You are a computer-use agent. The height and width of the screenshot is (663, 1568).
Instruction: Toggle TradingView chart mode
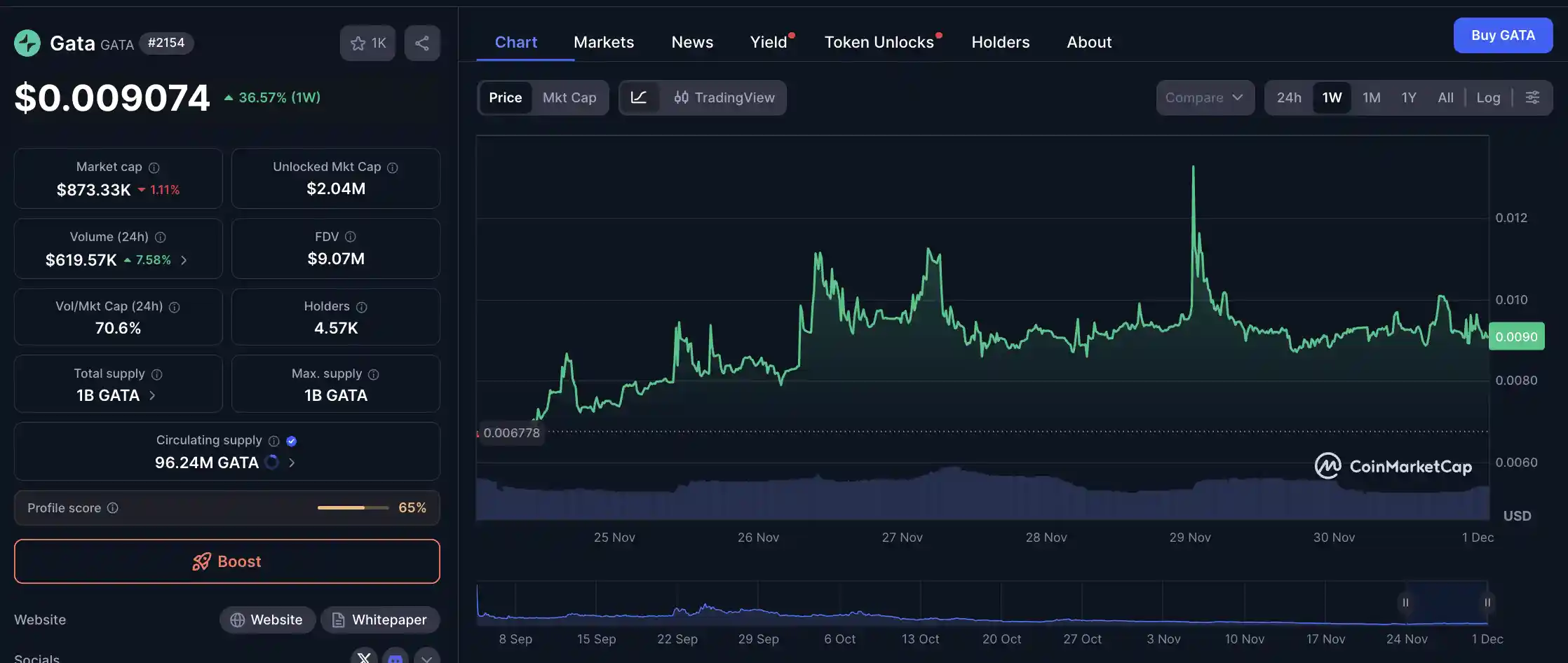pyautogui.click(x=724, y=97)
